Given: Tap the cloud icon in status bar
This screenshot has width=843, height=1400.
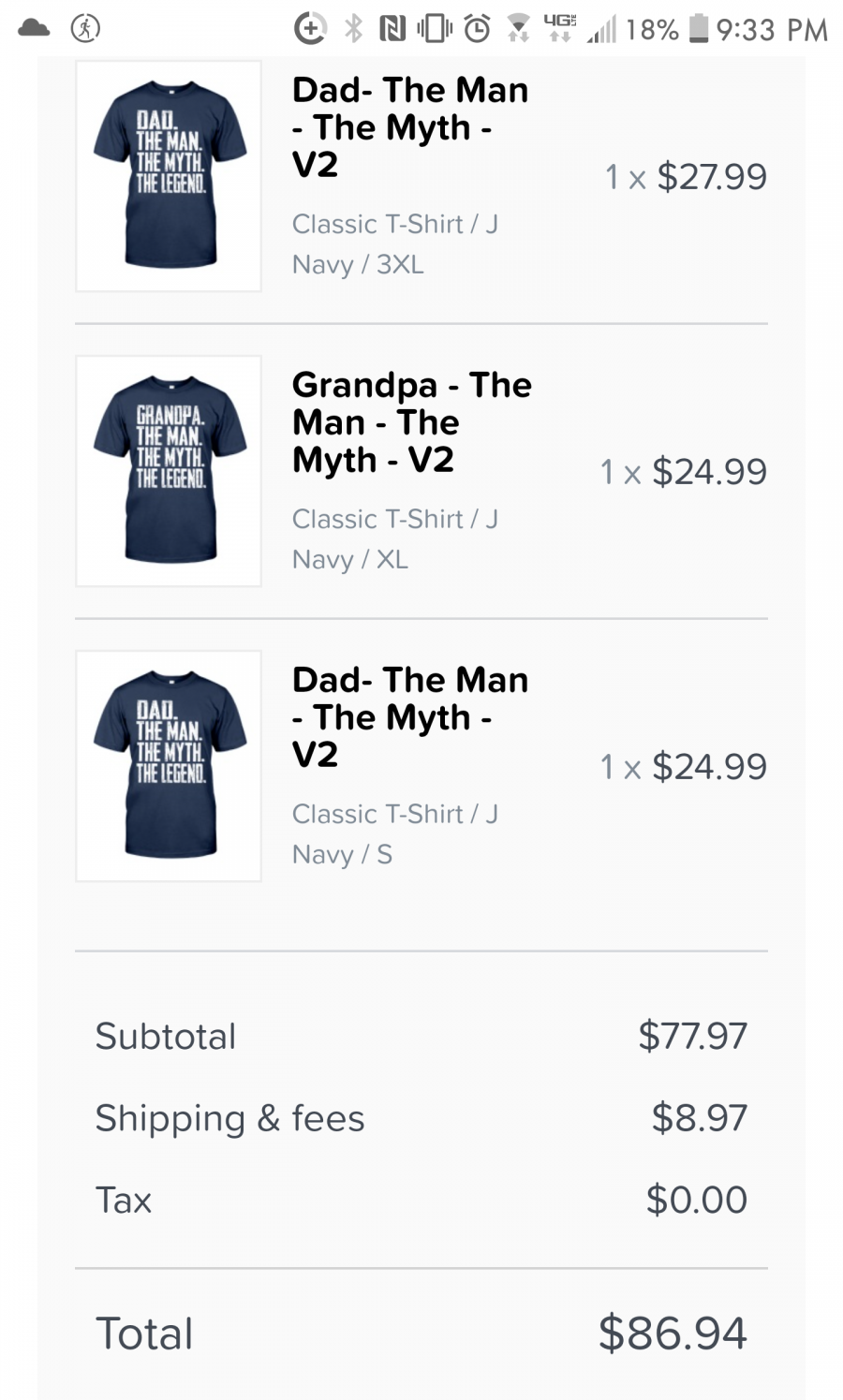Looking at the screenshot, I should pyautogui.click(x=34, y=28).
